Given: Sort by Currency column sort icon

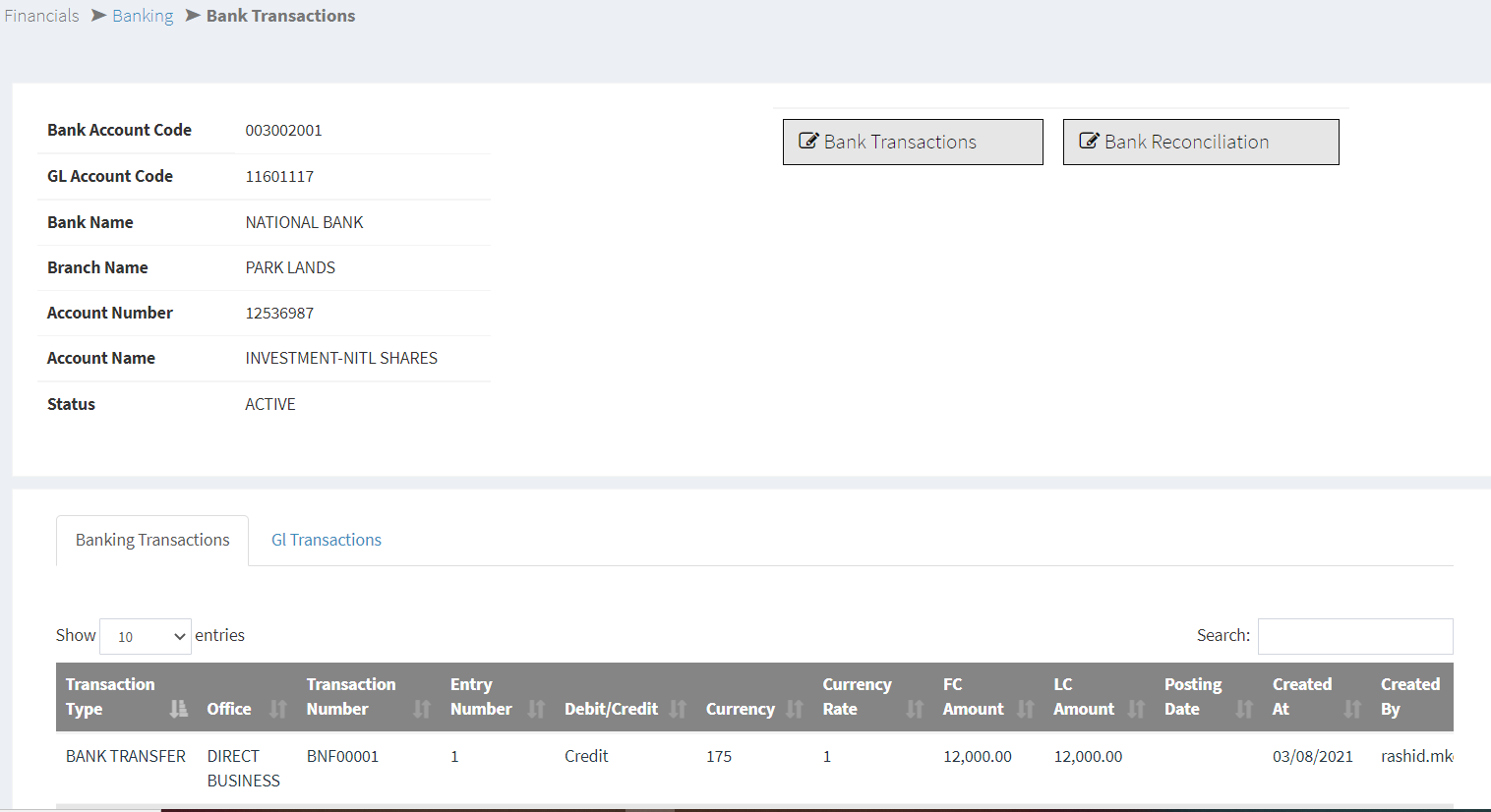Looking at the screenshot, I should coord(795,709).
